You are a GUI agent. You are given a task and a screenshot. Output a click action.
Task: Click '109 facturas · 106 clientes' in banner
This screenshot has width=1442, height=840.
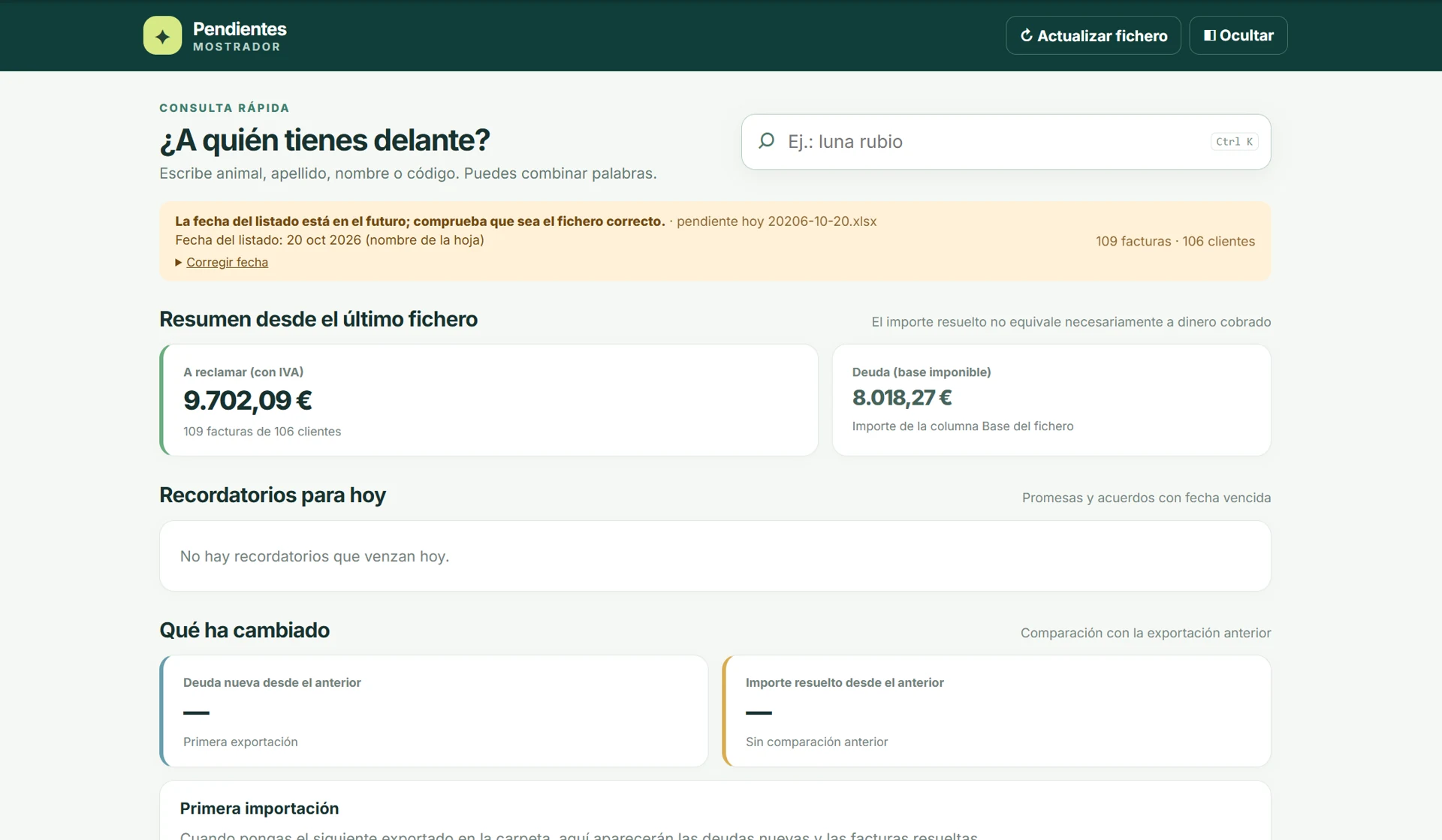(x=1175, y=241)
